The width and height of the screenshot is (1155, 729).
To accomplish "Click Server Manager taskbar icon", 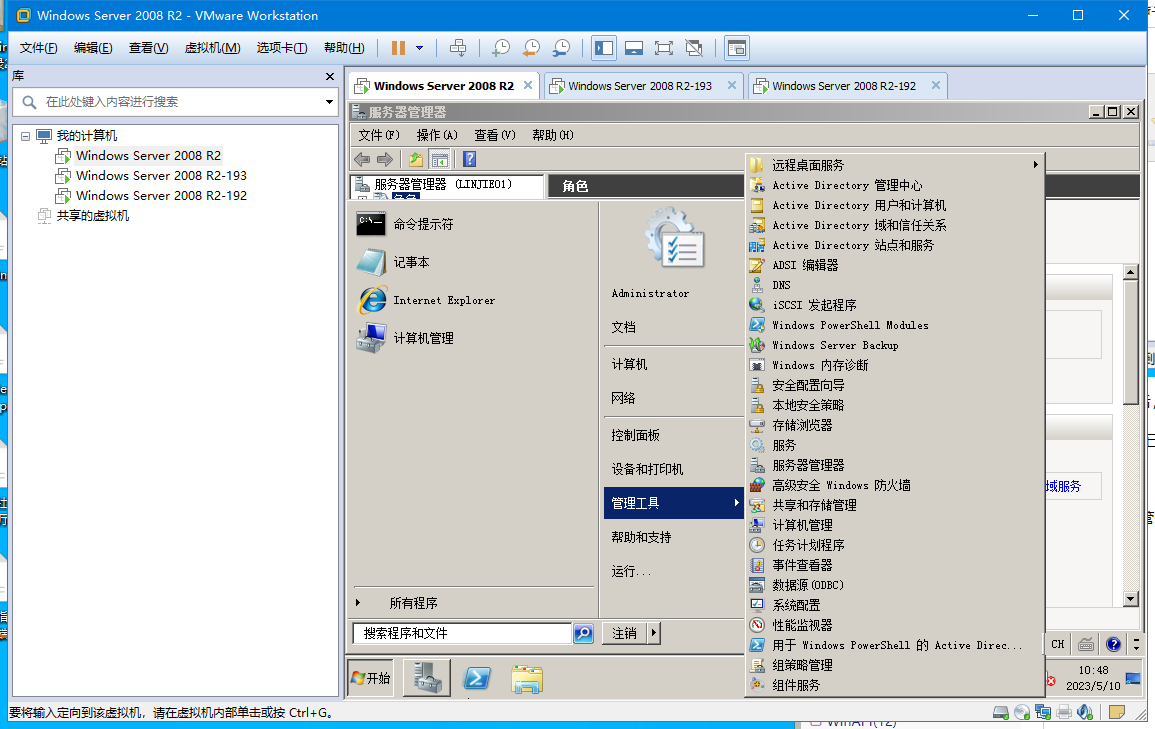I will pyautogui.click(x=427, y=677).
